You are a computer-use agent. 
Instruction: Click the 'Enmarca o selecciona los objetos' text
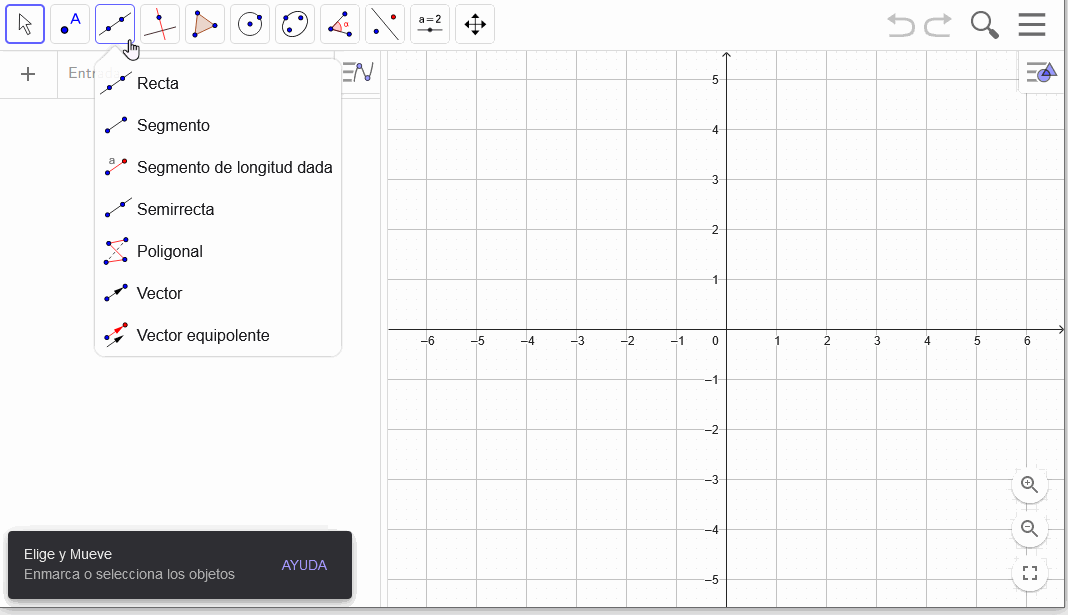(x=129, y=574)
